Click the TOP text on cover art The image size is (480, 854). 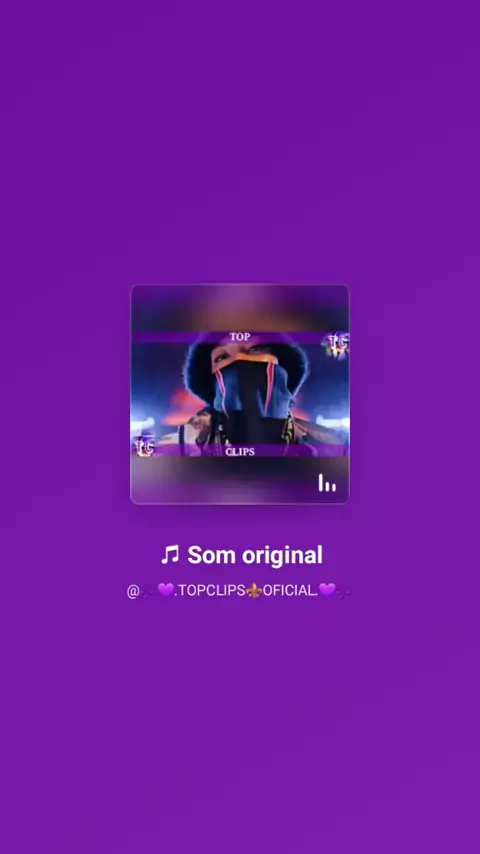pos(240,337)
